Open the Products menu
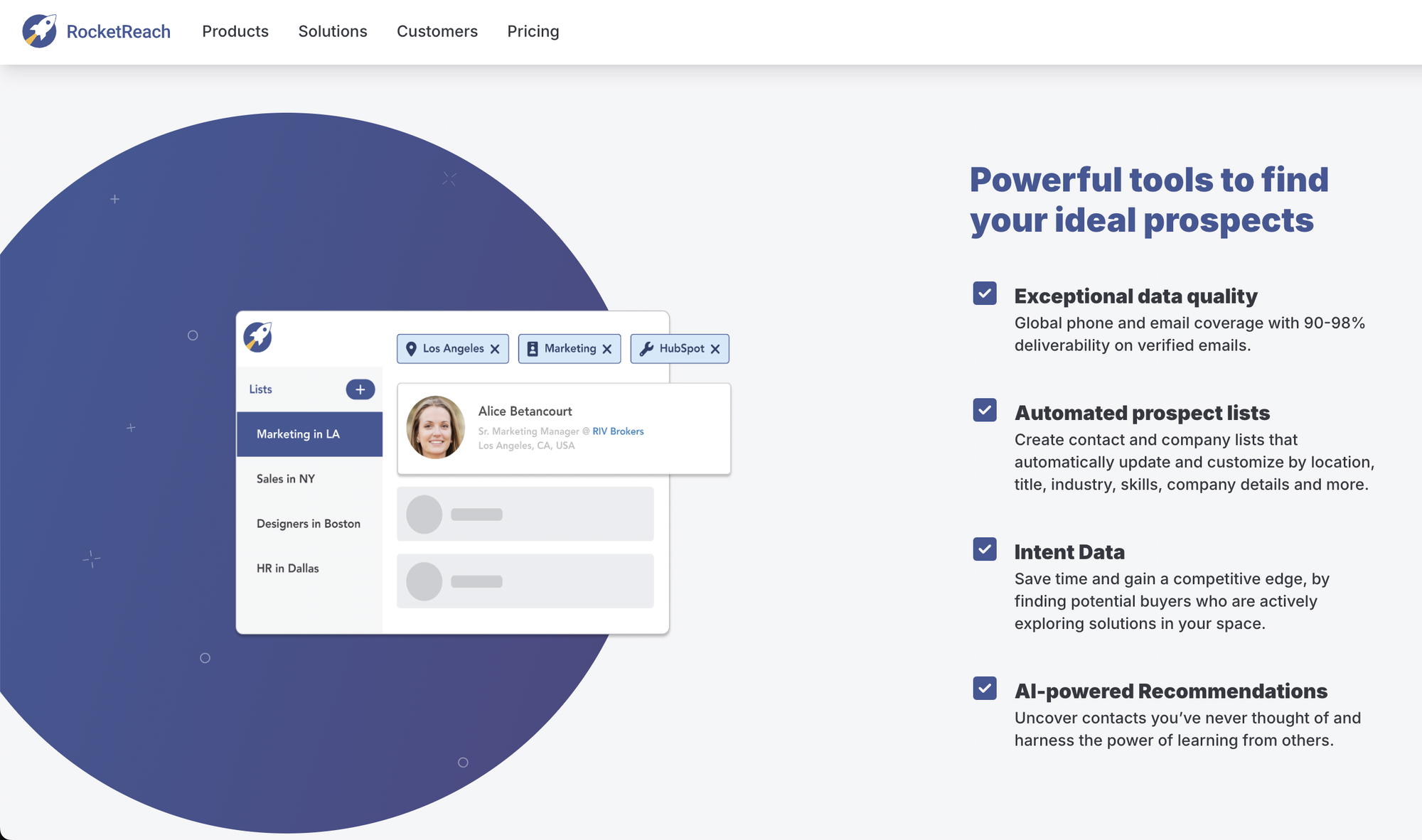The image size is (1422, 840). coord(235,31)
